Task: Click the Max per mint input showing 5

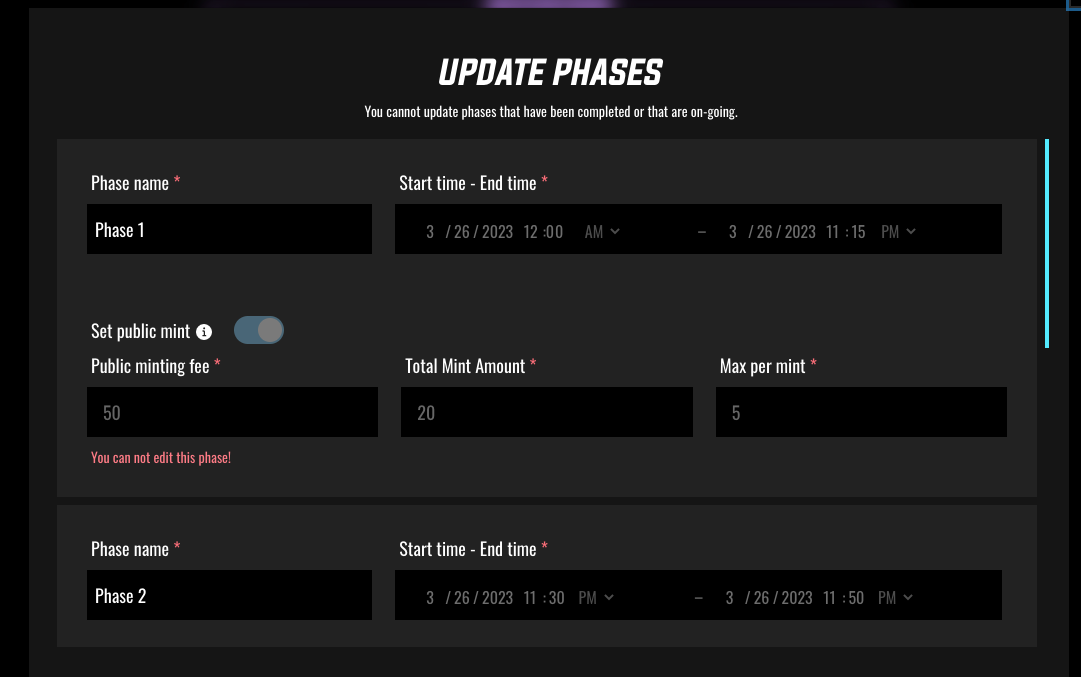Action: pyautogui.click(x=861, y=412)
